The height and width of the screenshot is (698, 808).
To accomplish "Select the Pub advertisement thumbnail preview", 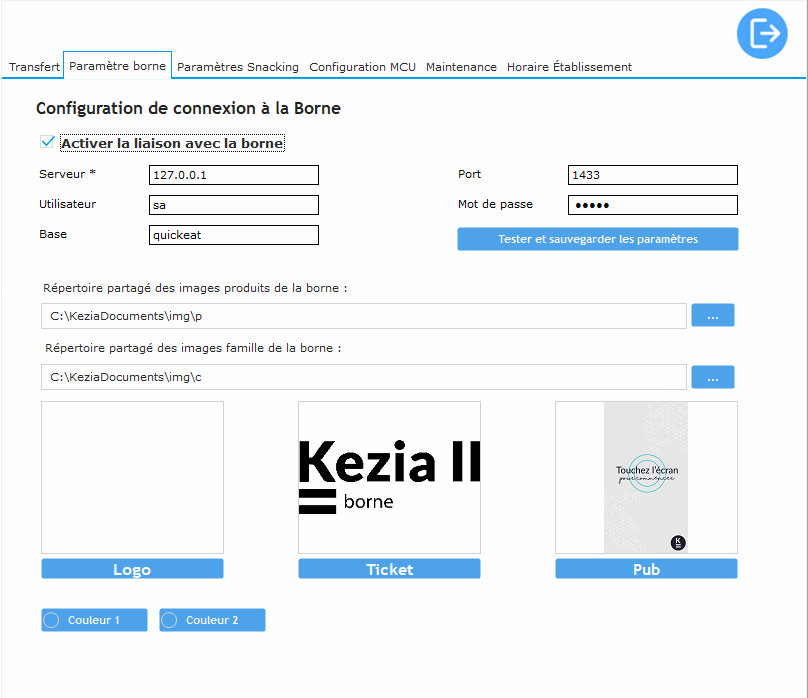I will (646, 477).
